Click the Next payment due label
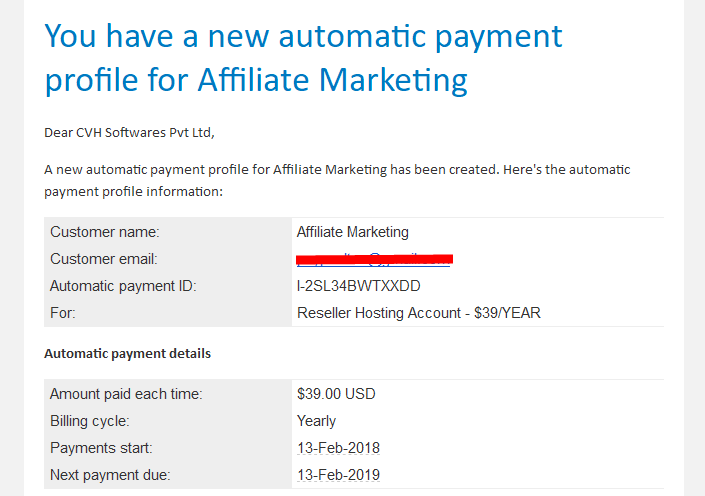Viewport: 705px width, 496px height. coord(110,475)
